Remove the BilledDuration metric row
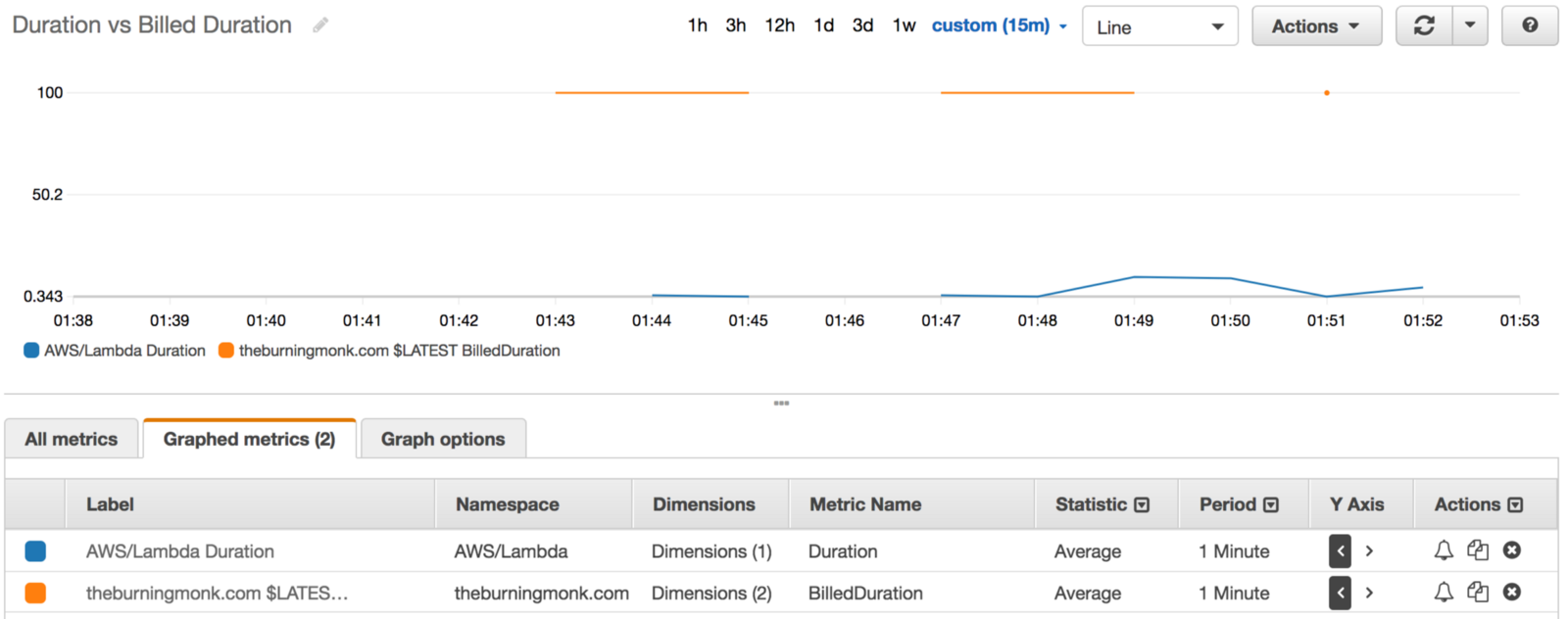This screenshot has width=1568, height=619. pyautogui.click(x=1512, y=593)
